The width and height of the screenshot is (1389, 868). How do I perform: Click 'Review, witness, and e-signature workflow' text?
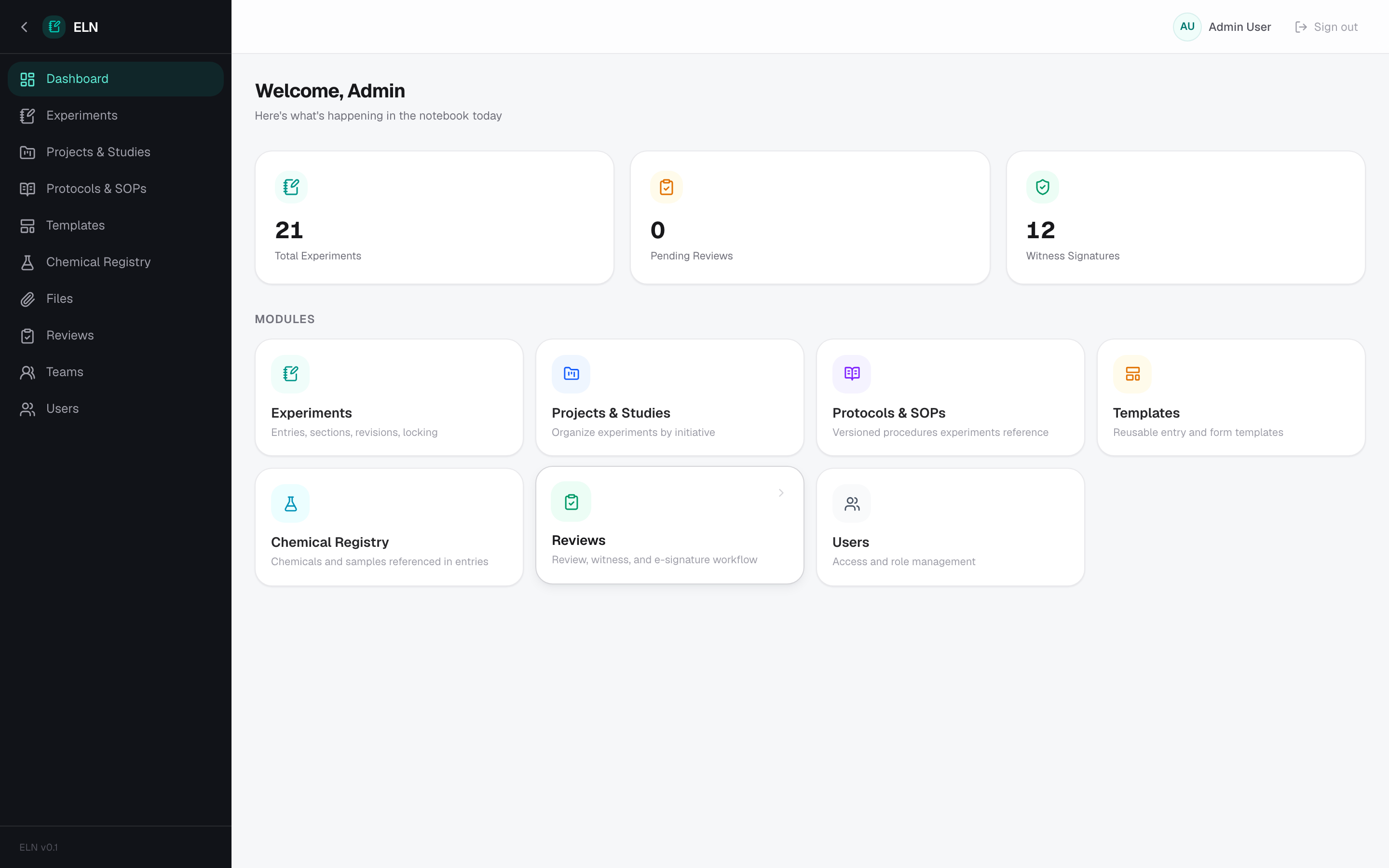click(x=654, y=560)
